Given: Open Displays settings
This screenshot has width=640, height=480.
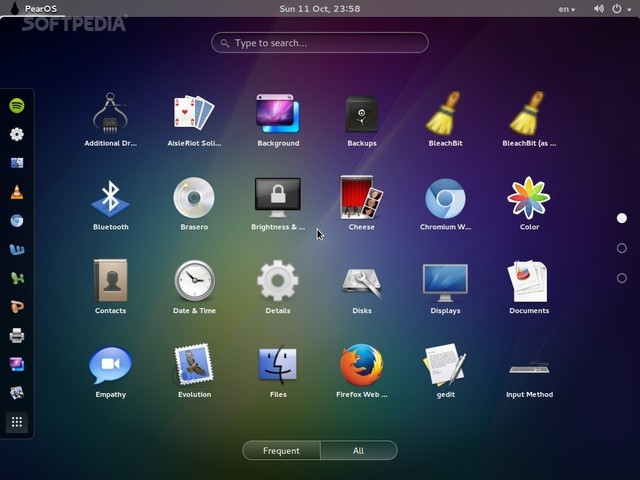Looking at the screenshot, I should (445, 287).
